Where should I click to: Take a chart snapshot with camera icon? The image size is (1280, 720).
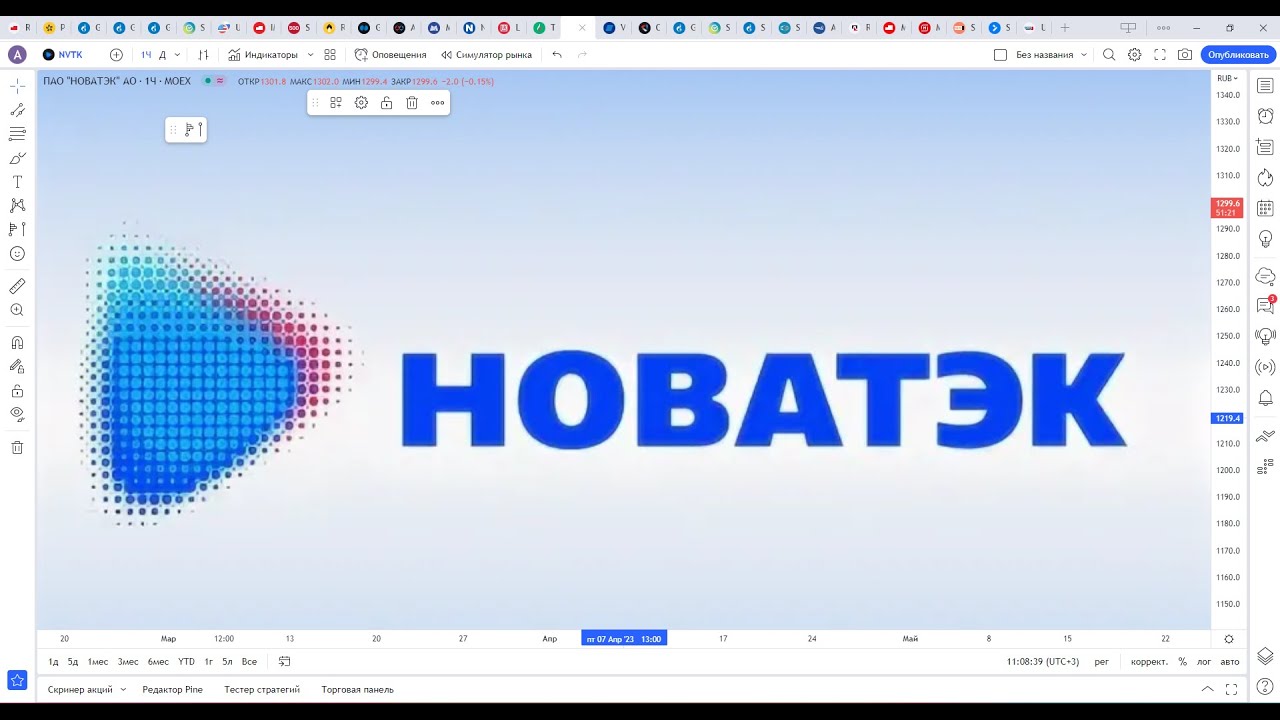point(1185,55)
